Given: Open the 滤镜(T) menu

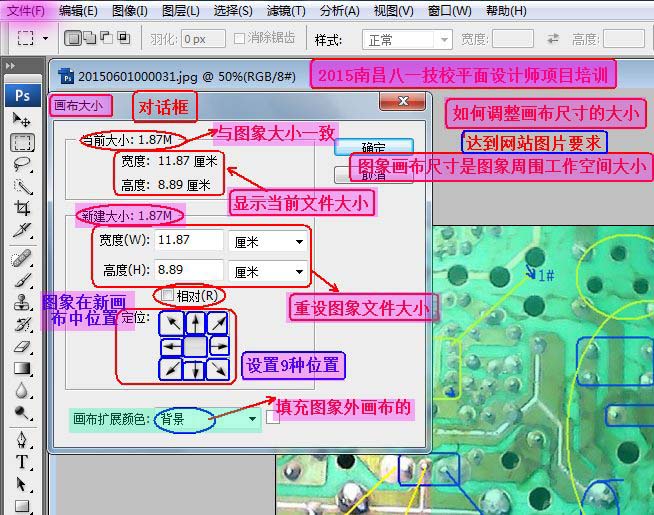Looking at the screenshot, I should [x=285, y=11].
